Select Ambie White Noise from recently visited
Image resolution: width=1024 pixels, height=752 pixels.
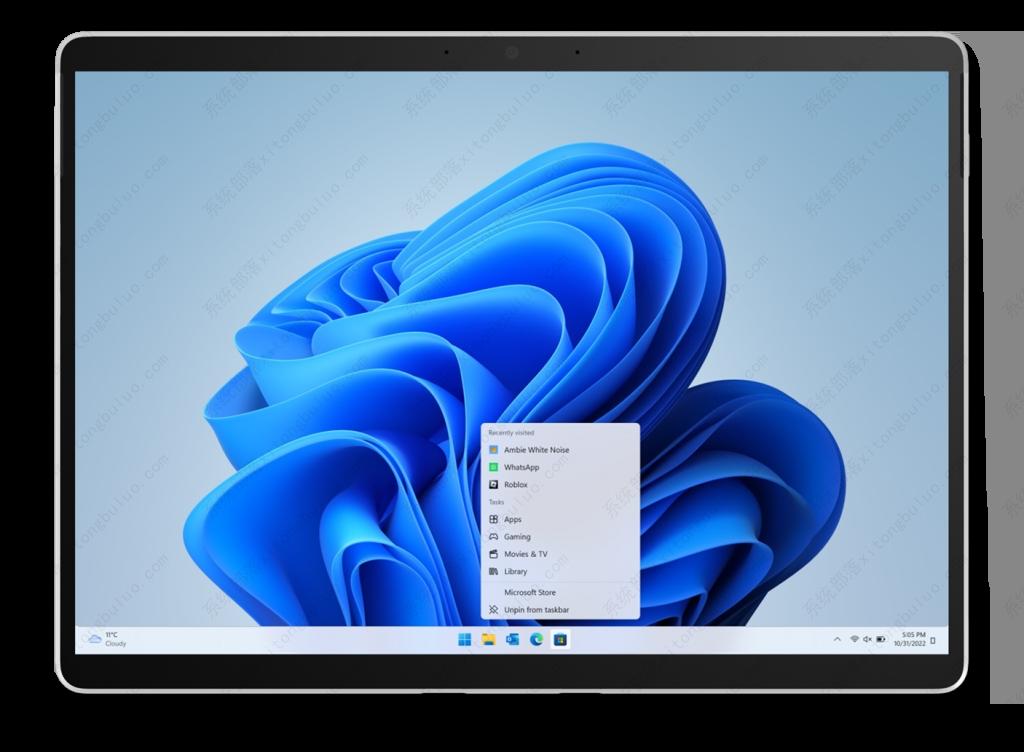pos(536,450)
